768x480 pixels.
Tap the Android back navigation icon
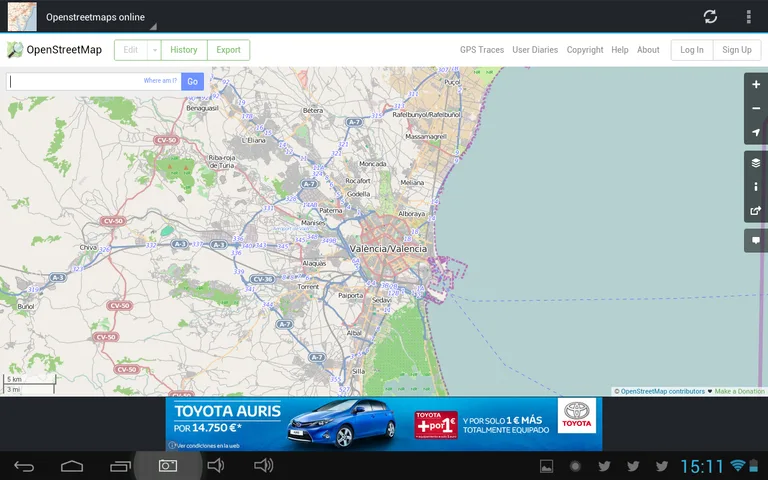point(24,466)
